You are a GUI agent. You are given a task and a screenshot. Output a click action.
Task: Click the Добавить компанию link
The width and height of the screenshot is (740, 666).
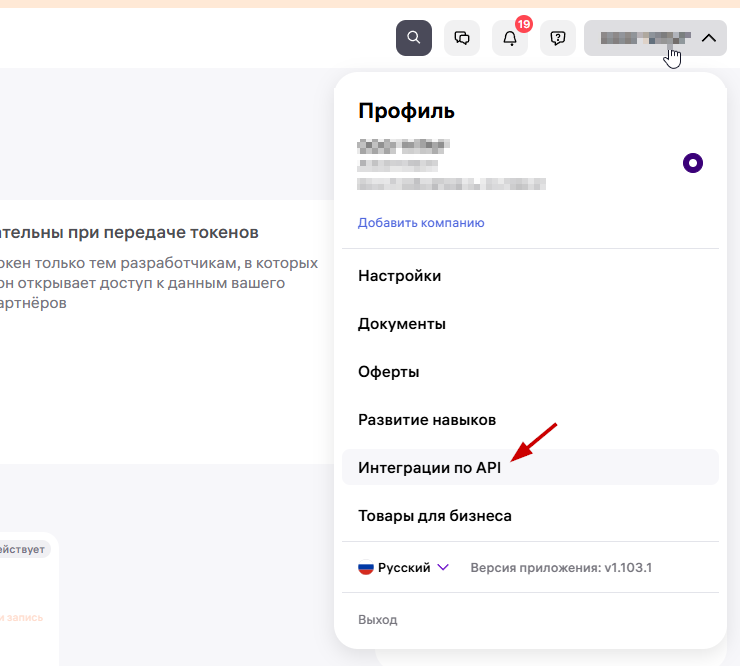tap(421, 223)
